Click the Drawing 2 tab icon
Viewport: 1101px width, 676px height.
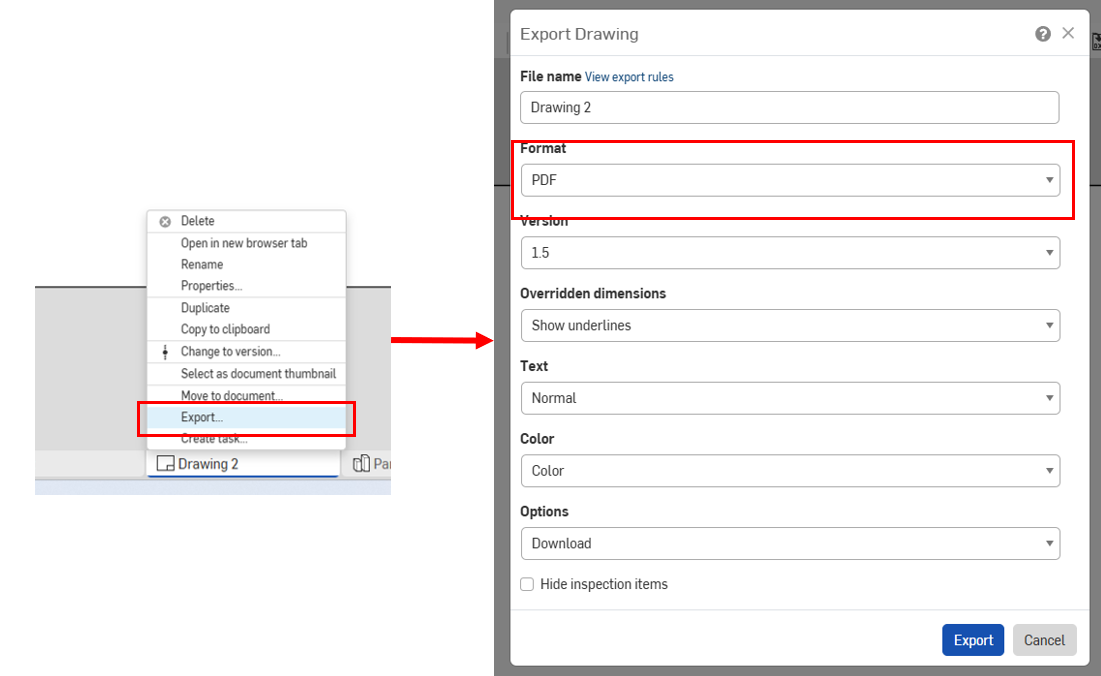pos(166,464)
